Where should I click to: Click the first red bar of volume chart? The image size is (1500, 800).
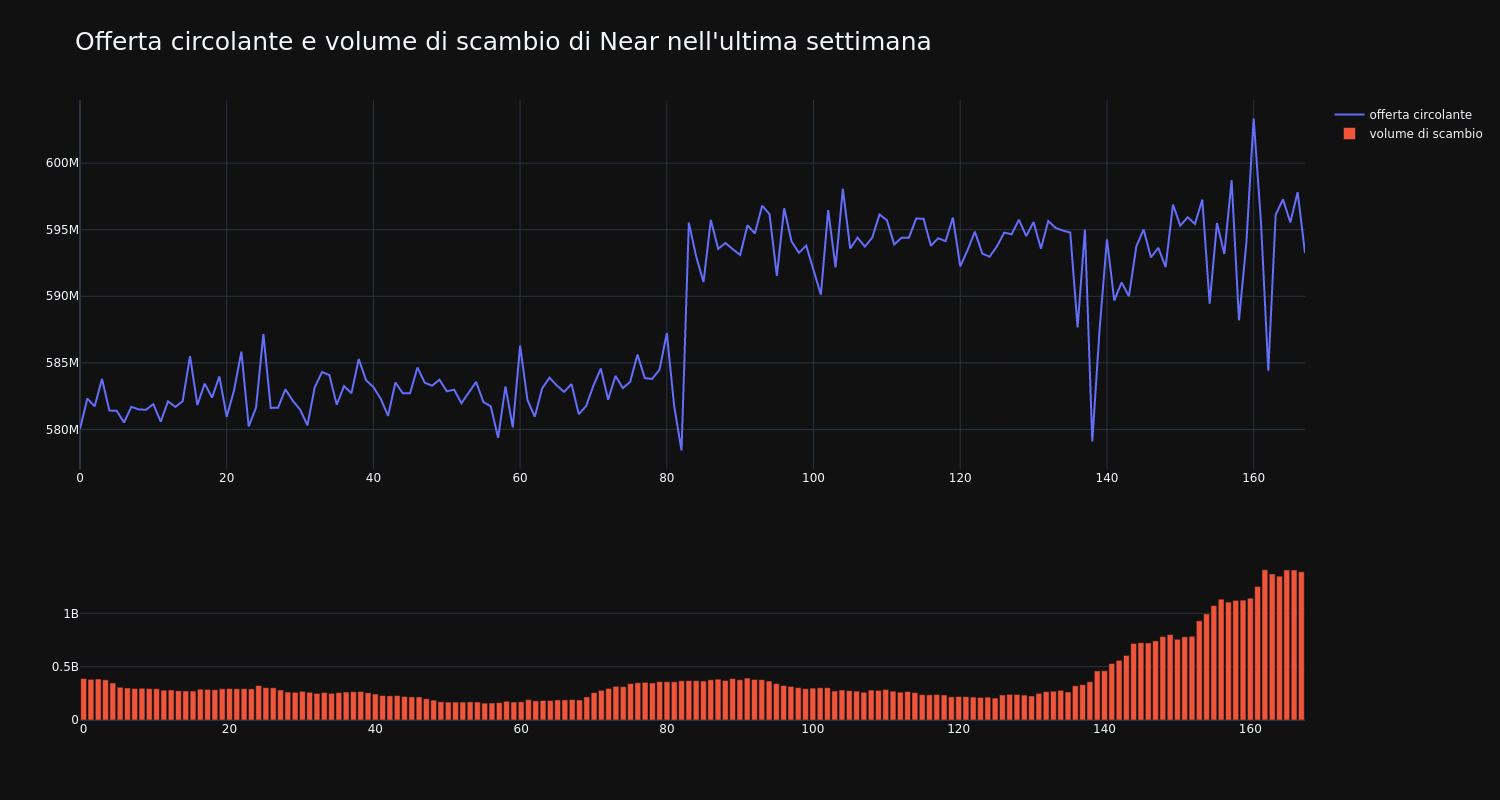[83, 699]
